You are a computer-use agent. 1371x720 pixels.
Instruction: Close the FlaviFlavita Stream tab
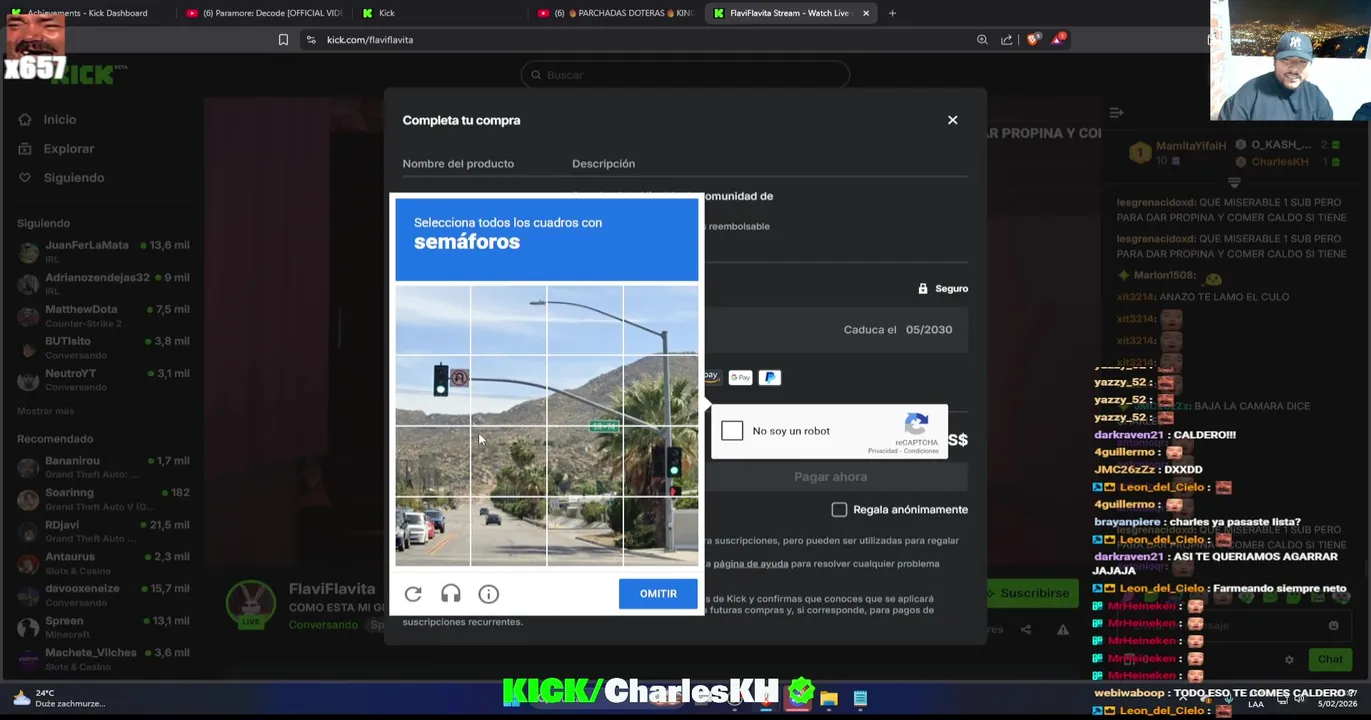tap(866, 13)
